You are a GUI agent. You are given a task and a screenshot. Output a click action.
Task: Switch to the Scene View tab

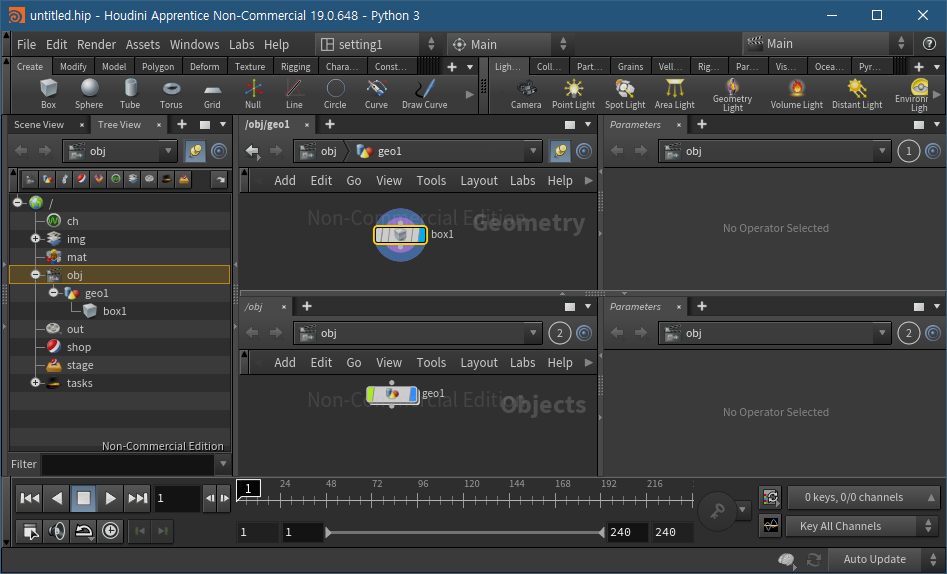pos(39,124)
